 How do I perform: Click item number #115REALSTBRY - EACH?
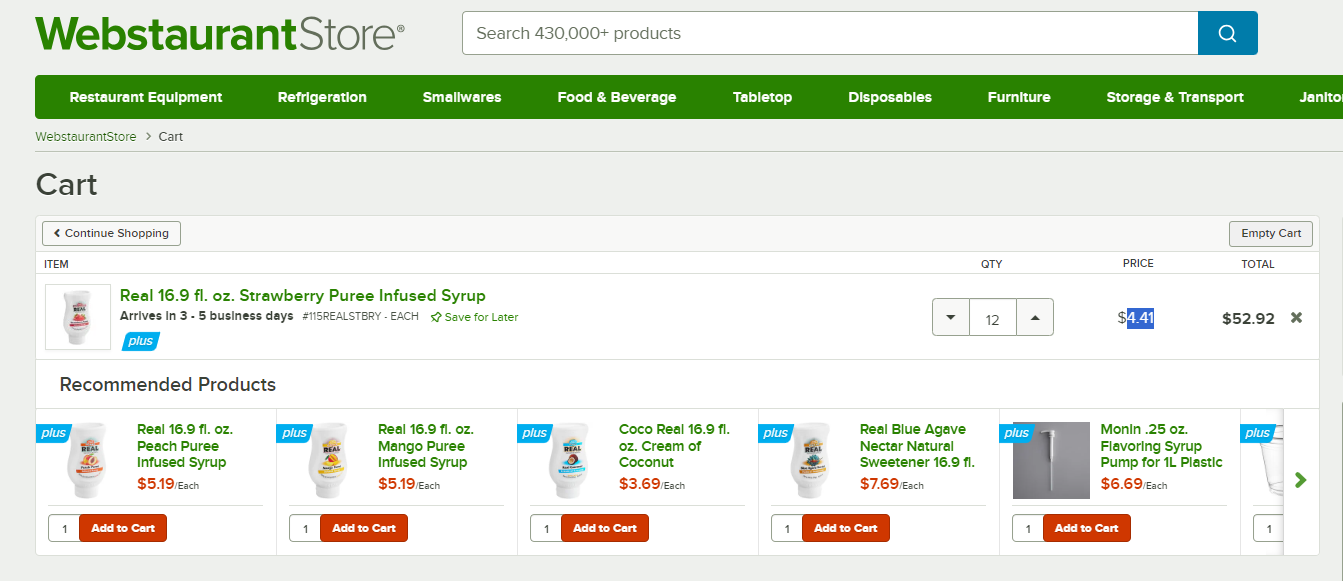pyautogui.click(x=360, y=317)
